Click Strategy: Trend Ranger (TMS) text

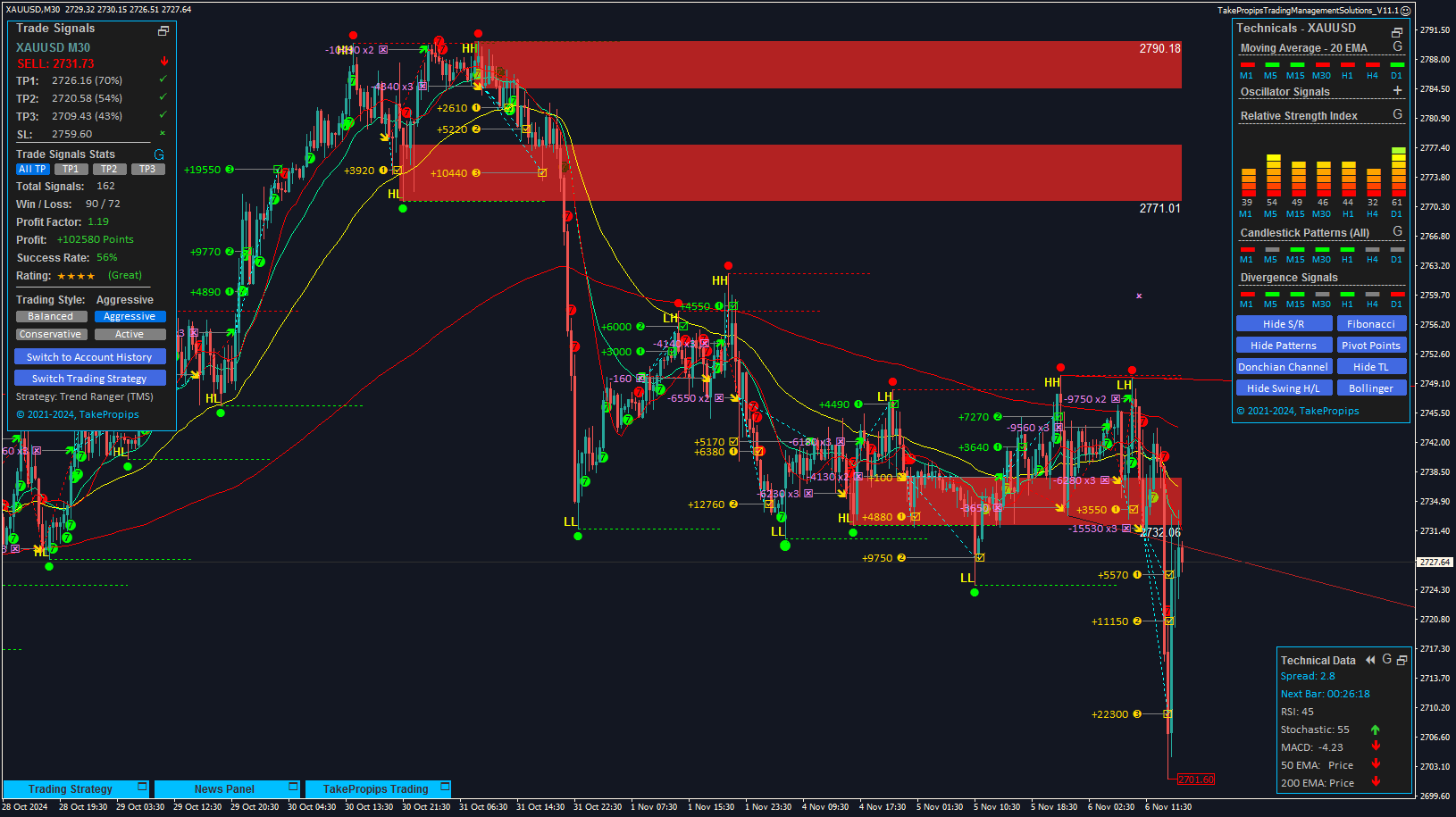click(85, 396)
